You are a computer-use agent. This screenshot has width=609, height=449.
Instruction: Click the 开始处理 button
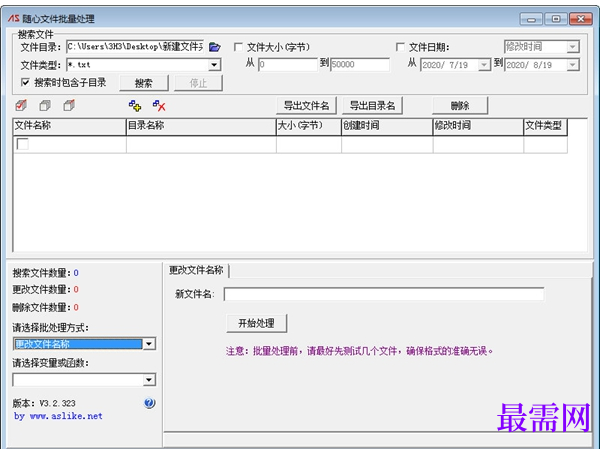[256, 323]
